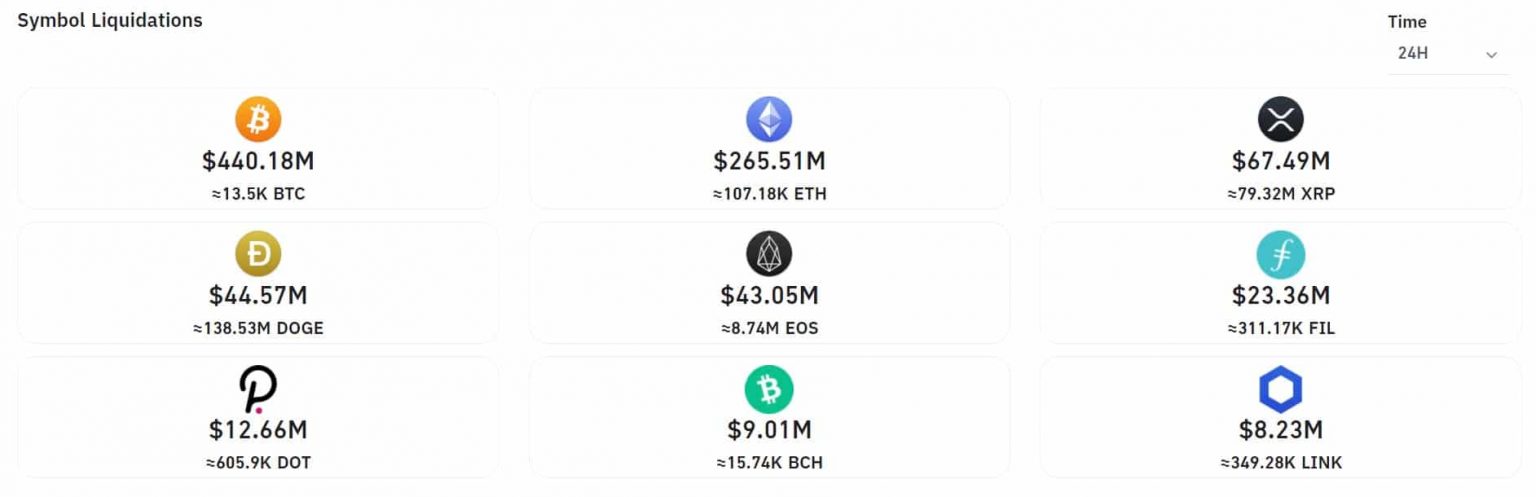Select the Chainlink hexagon icon
The height and width of the screenshot is (497, 1536).
click(x=1281, y=389)
